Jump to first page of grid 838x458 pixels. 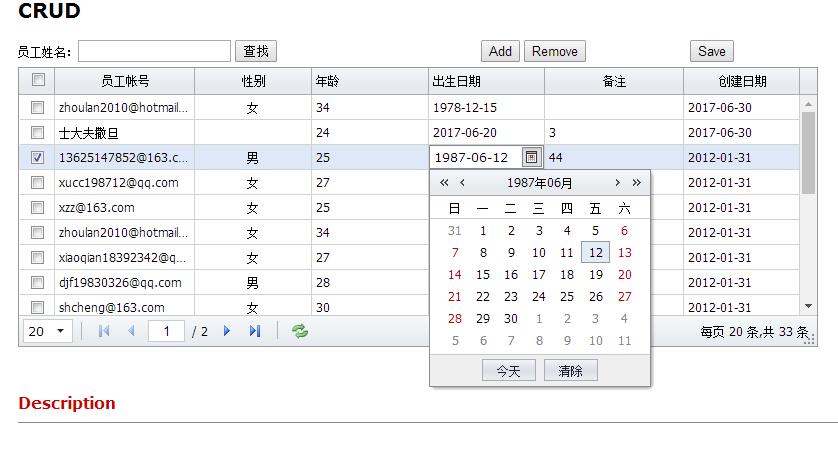104,331
